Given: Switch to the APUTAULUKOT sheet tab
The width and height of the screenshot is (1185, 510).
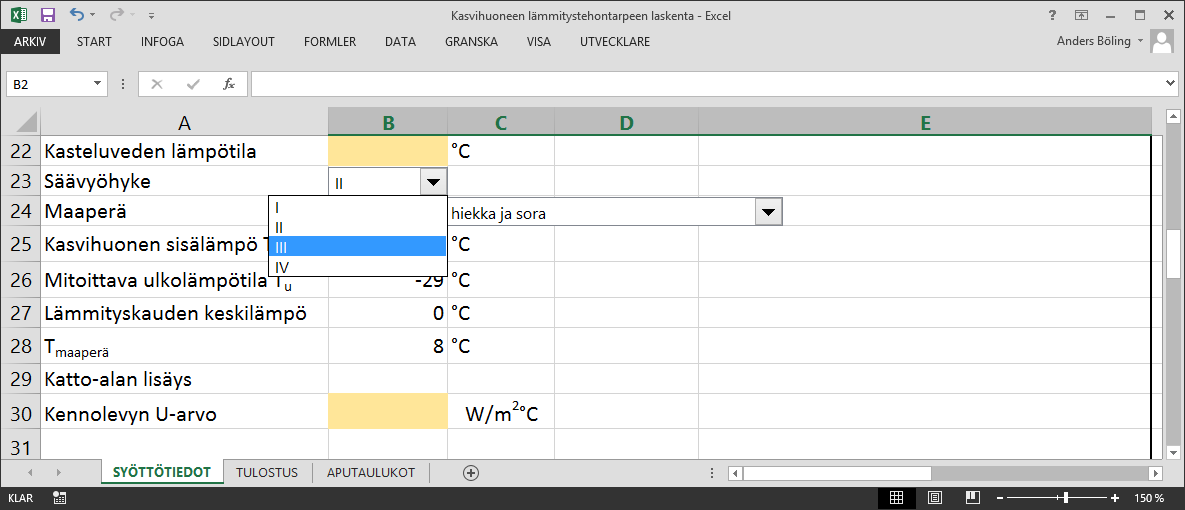Looking at the screenshot, I should coord(370,472).
